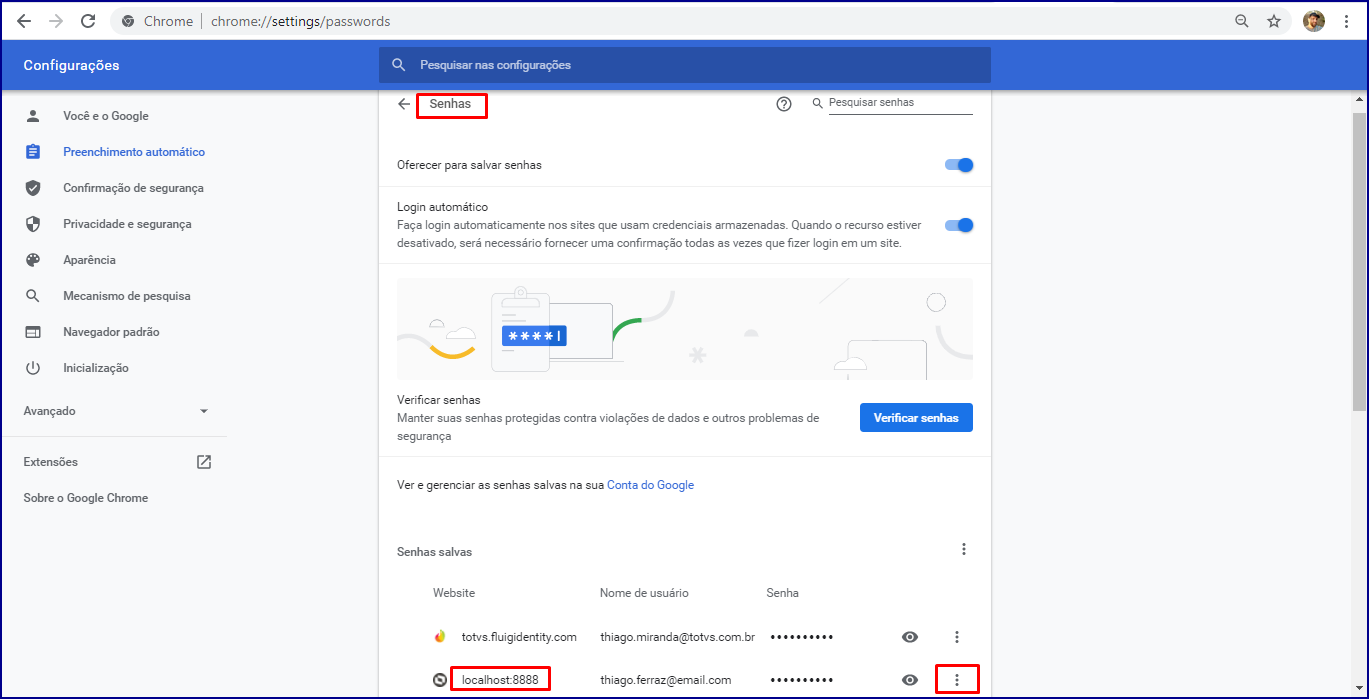Toggle Oferecer para salvar senhas switch
Image resolution: width=1369 pixels, height=699 pixels.
coord(959,165)
